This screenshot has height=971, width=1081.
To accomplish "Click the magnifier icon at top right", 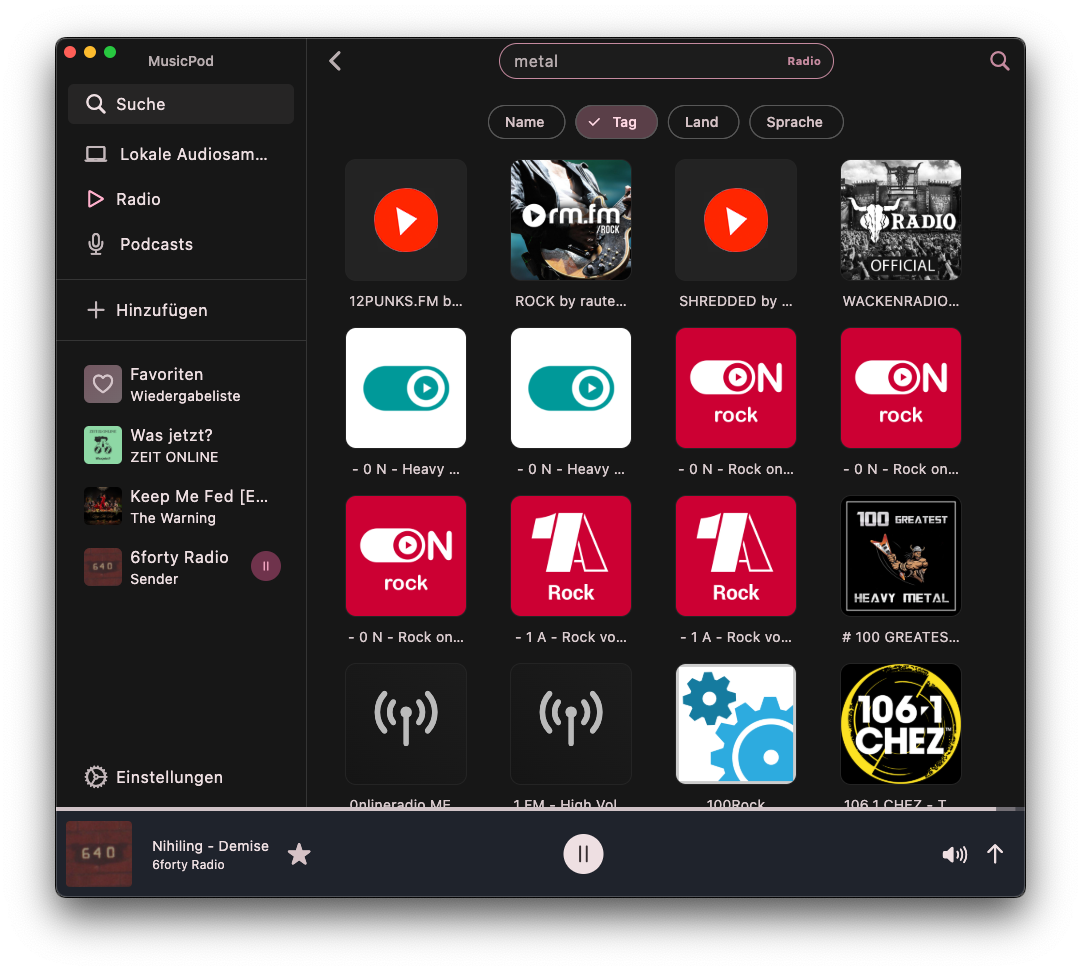I will (x=1000, y=61).
